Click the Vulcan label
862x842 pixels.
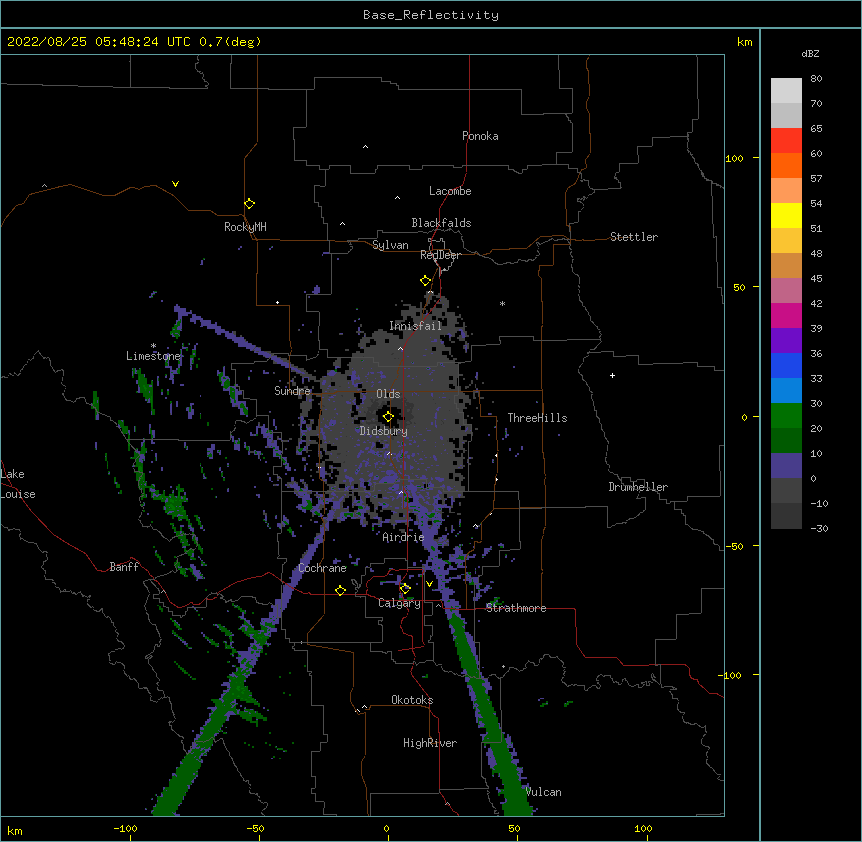tap(544, 792)
